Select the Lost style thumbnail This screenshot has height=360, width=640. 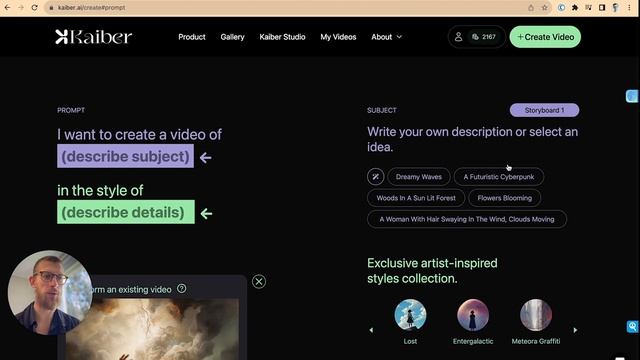point(410,315)
